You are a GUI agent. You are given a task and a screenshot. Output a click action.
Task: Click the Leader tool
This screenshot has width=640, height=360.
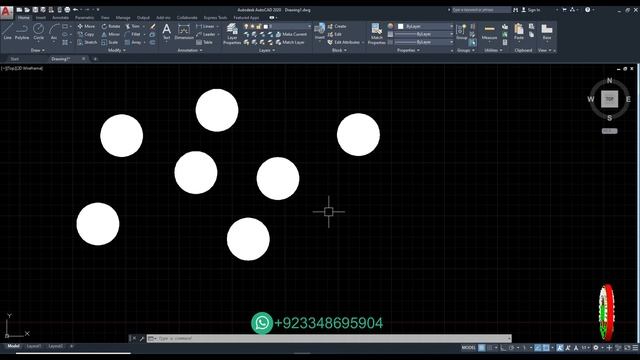click(x=205, y=34)
